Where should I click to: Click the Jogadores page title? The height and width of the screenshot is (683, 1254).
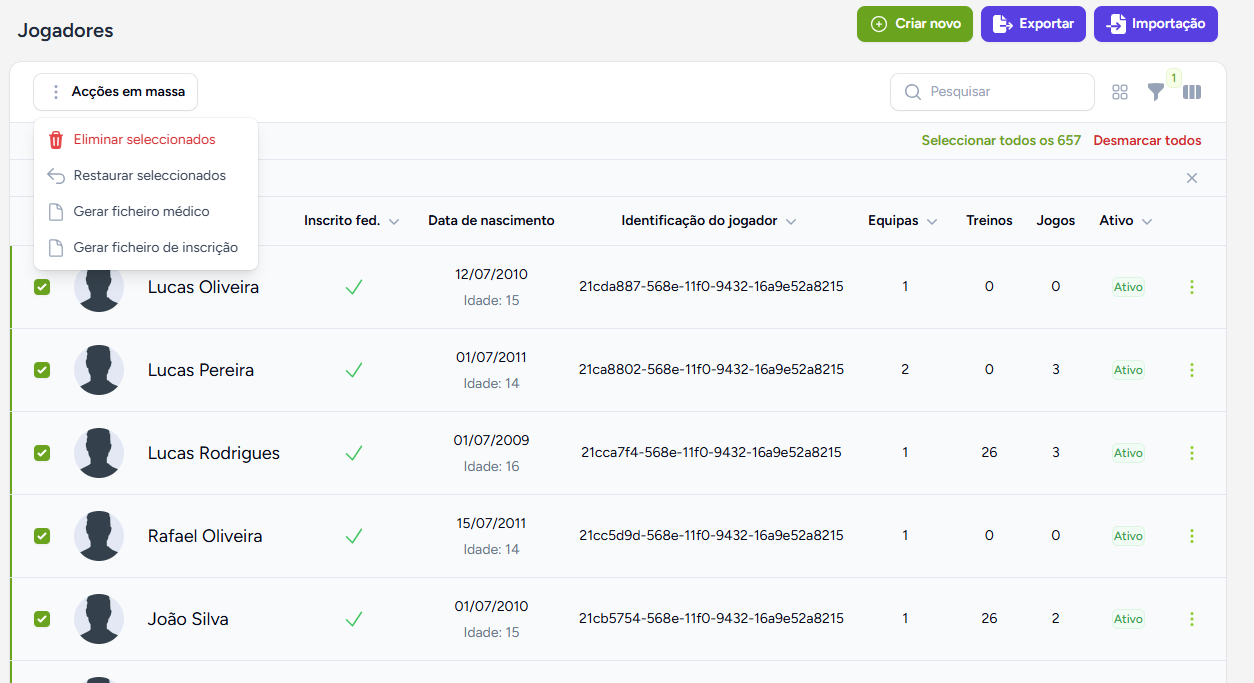pyautogui.click(x=66, y=31)
